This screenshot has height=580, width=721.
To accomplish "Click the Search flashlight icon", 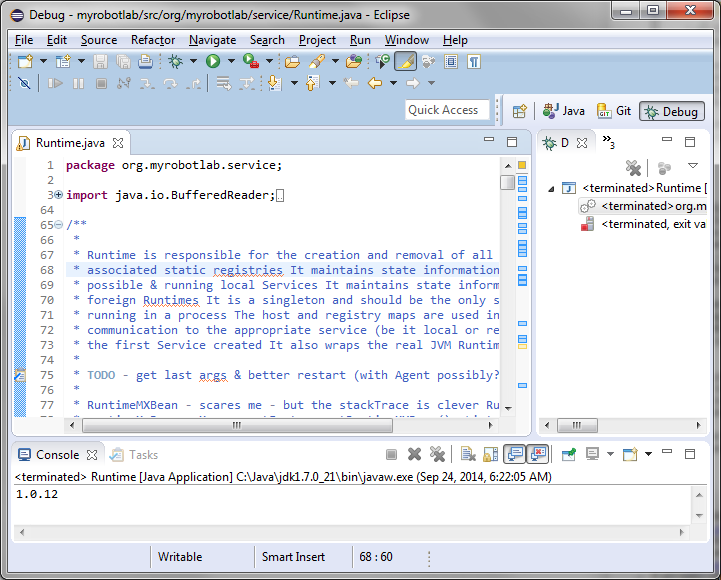I will (x=317, y=61).
